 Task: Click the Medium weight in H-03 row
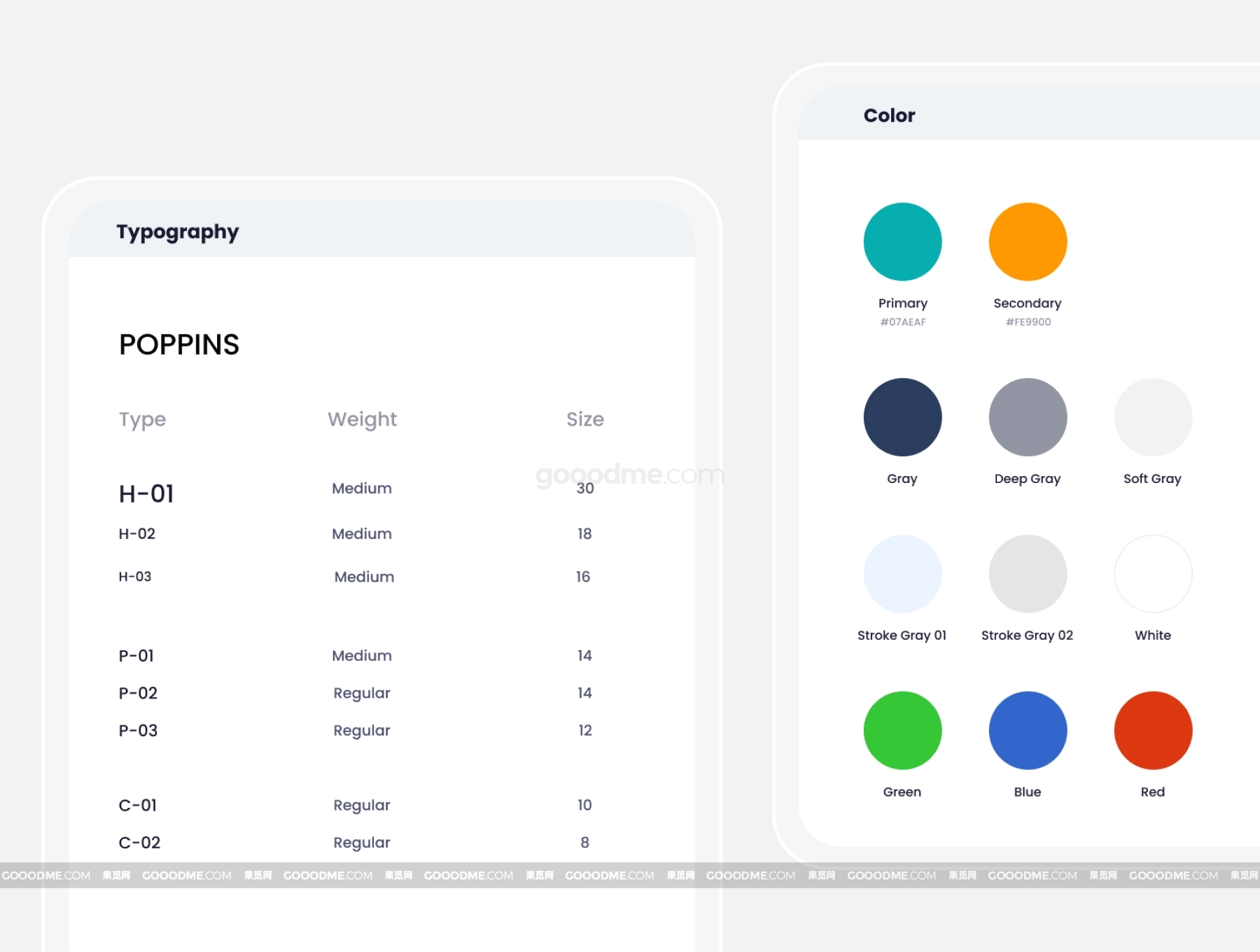[x=364, y=577]
